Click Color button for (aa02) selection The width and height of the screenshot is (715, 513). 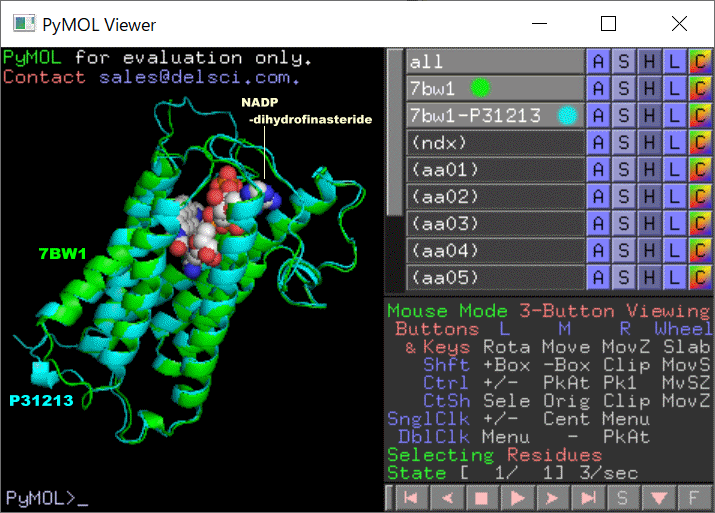tap(700, 196)
